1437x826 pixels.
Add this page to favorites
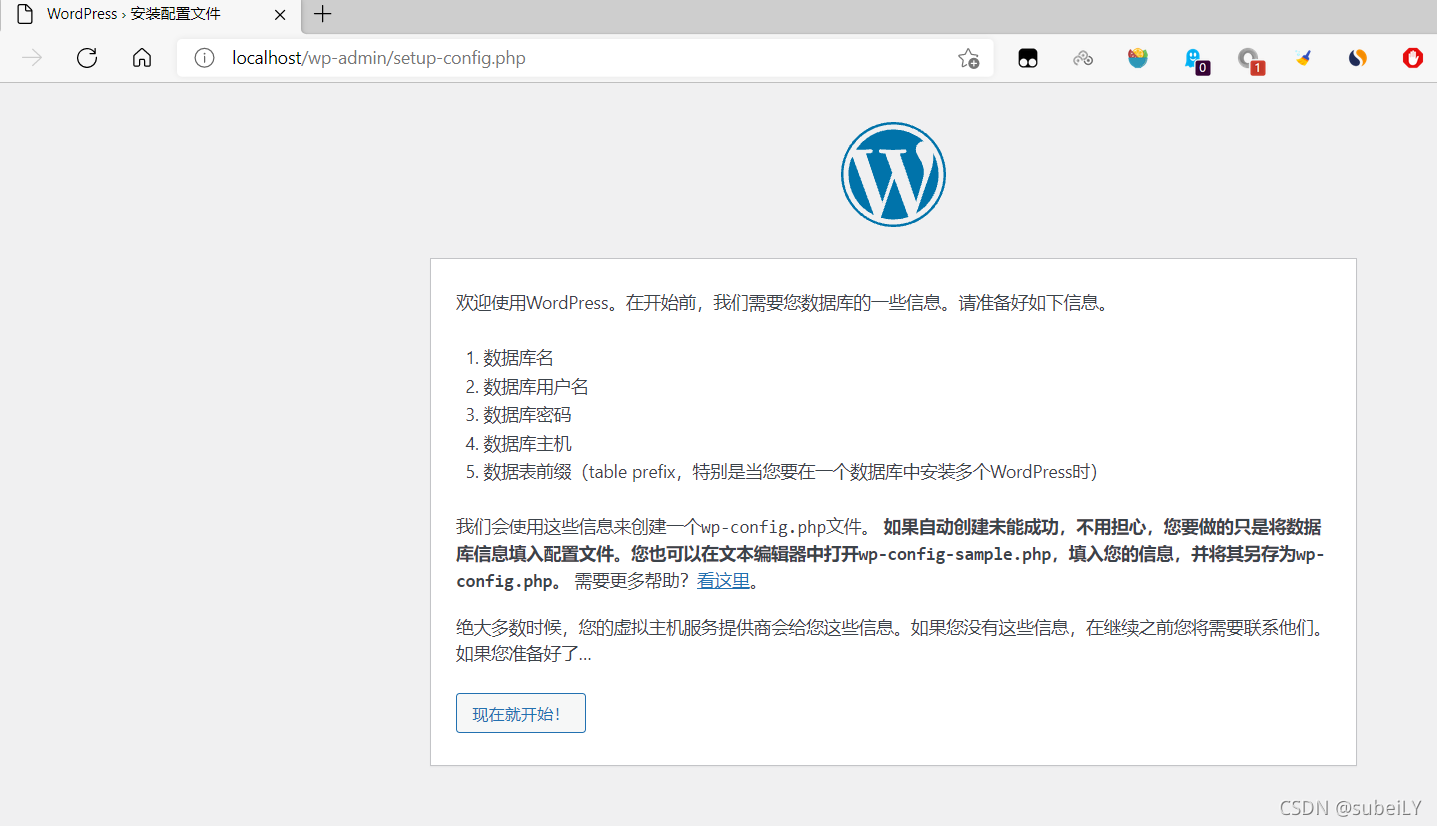click(968, 58)
